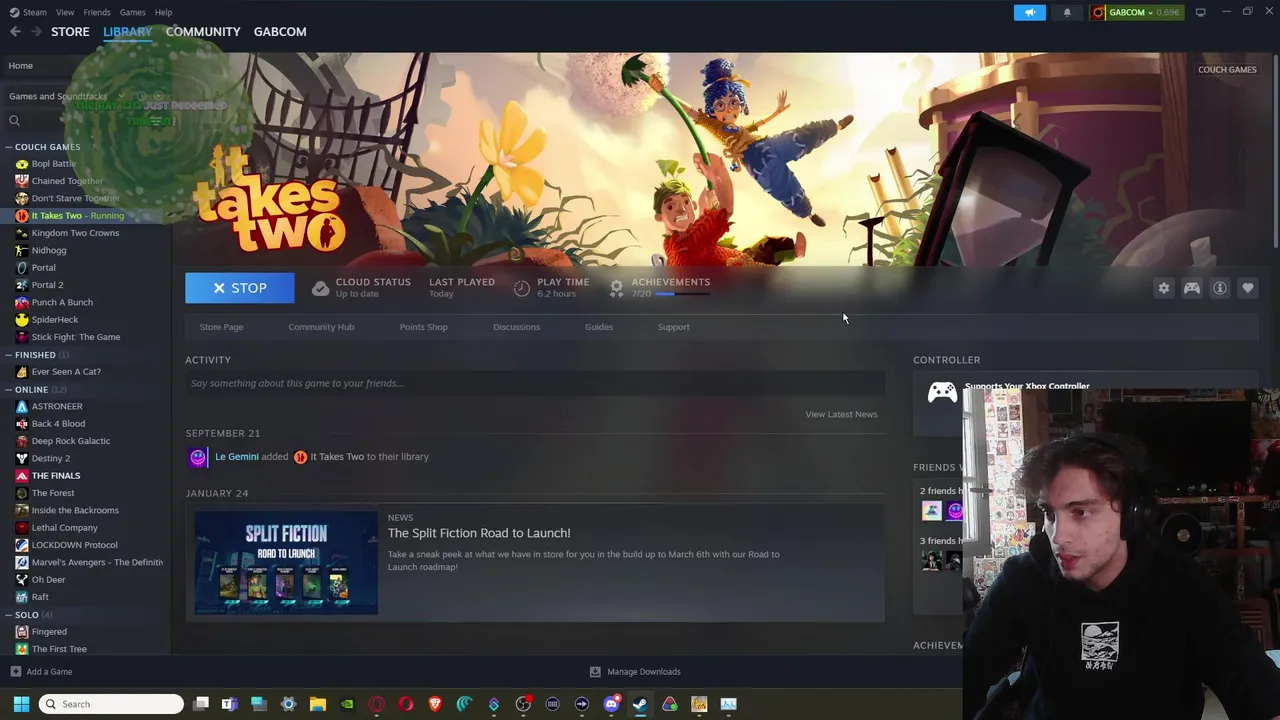1280x720 pixels.
Task: Click the Manage Downloads icon
Action: click(595, 672)
